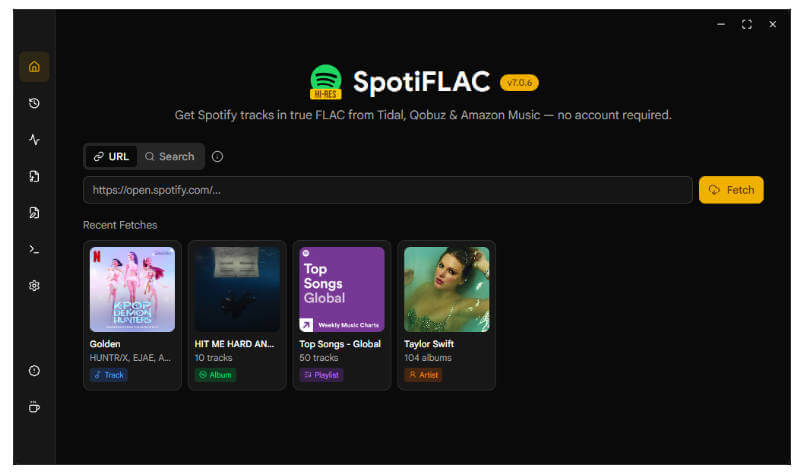Click the green Album badge

(x=215, y=375)
